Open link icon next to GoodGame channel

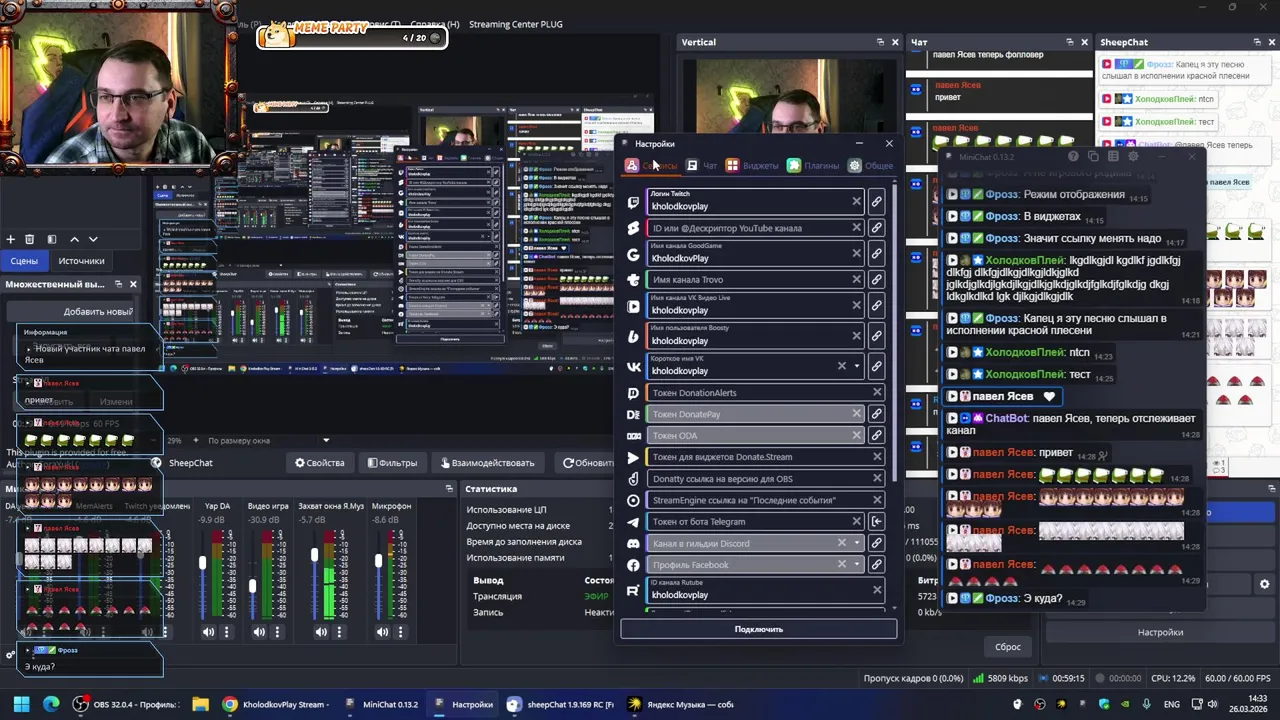(876, 254)
